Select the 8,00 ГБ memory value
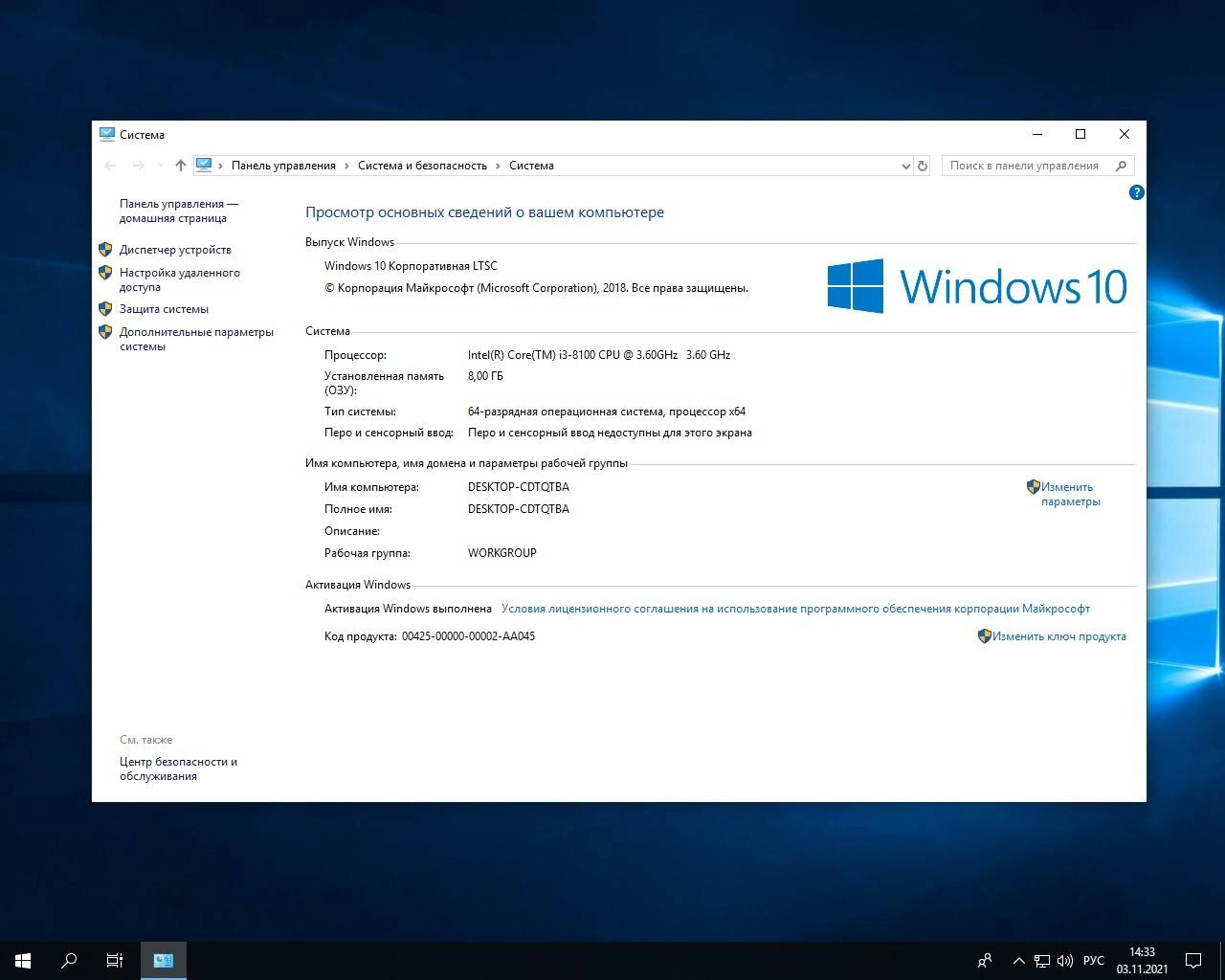Screen dimensions: 1225x980 (485, 376)
